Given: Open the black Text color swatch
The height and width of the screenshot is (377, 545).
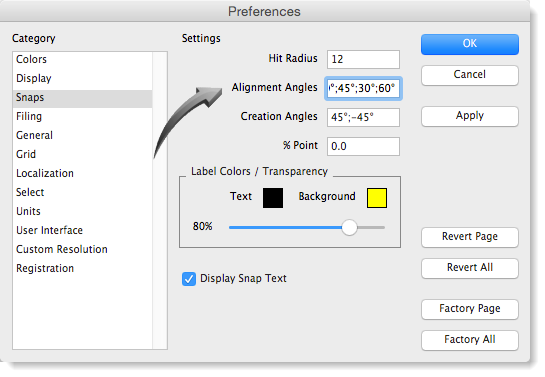Looking at the screenshot, I should click(x=273, y=198).
